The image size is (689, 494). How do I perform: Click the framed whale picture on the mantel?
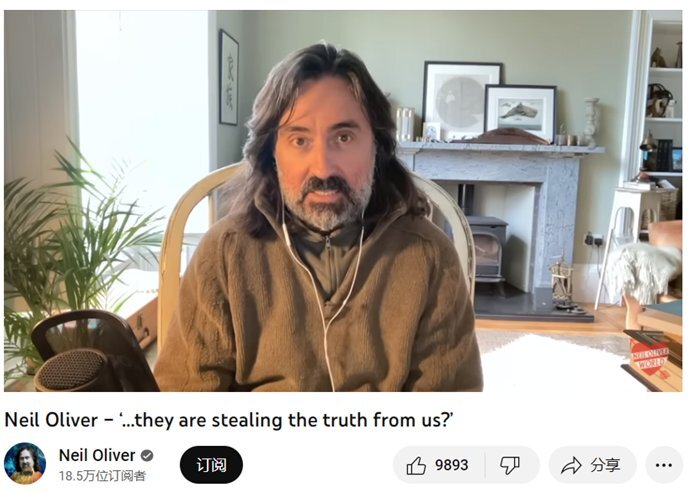click(x=521, y=113)
